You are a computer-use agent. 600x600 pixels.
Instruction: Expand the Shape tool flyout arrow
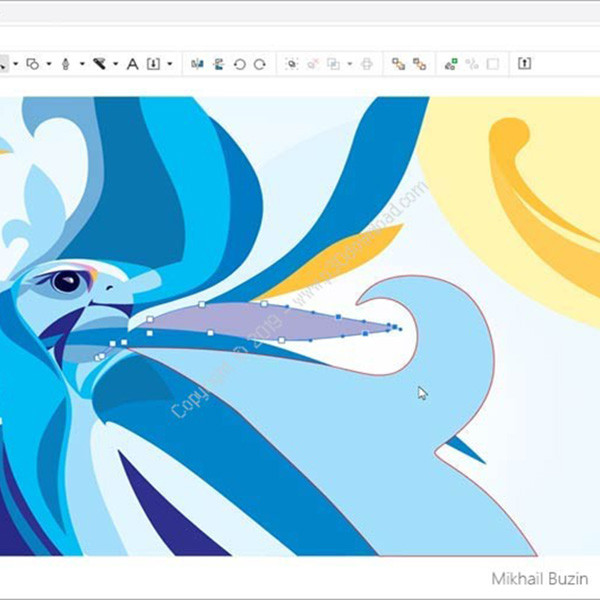[x=49, y=64]
